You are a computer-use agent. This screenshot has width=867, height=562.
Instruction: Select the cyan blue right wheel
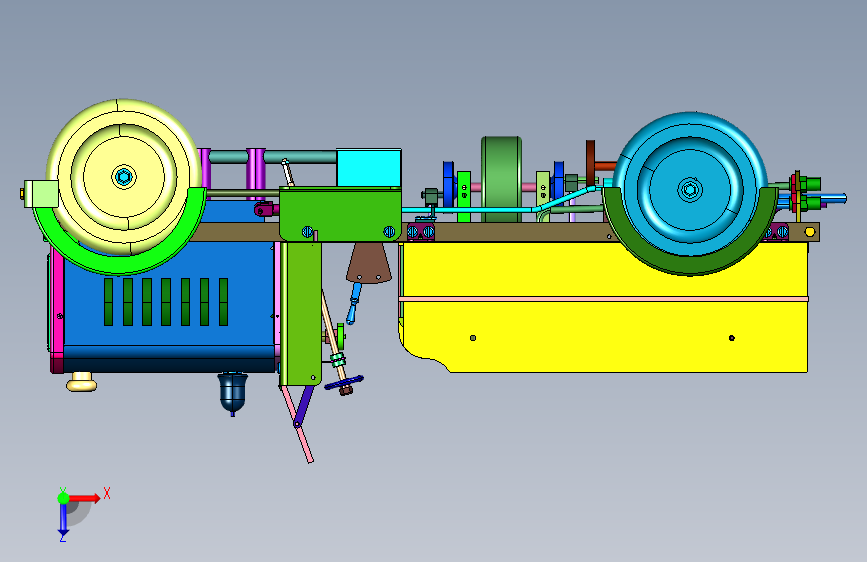tap(690, 184)
